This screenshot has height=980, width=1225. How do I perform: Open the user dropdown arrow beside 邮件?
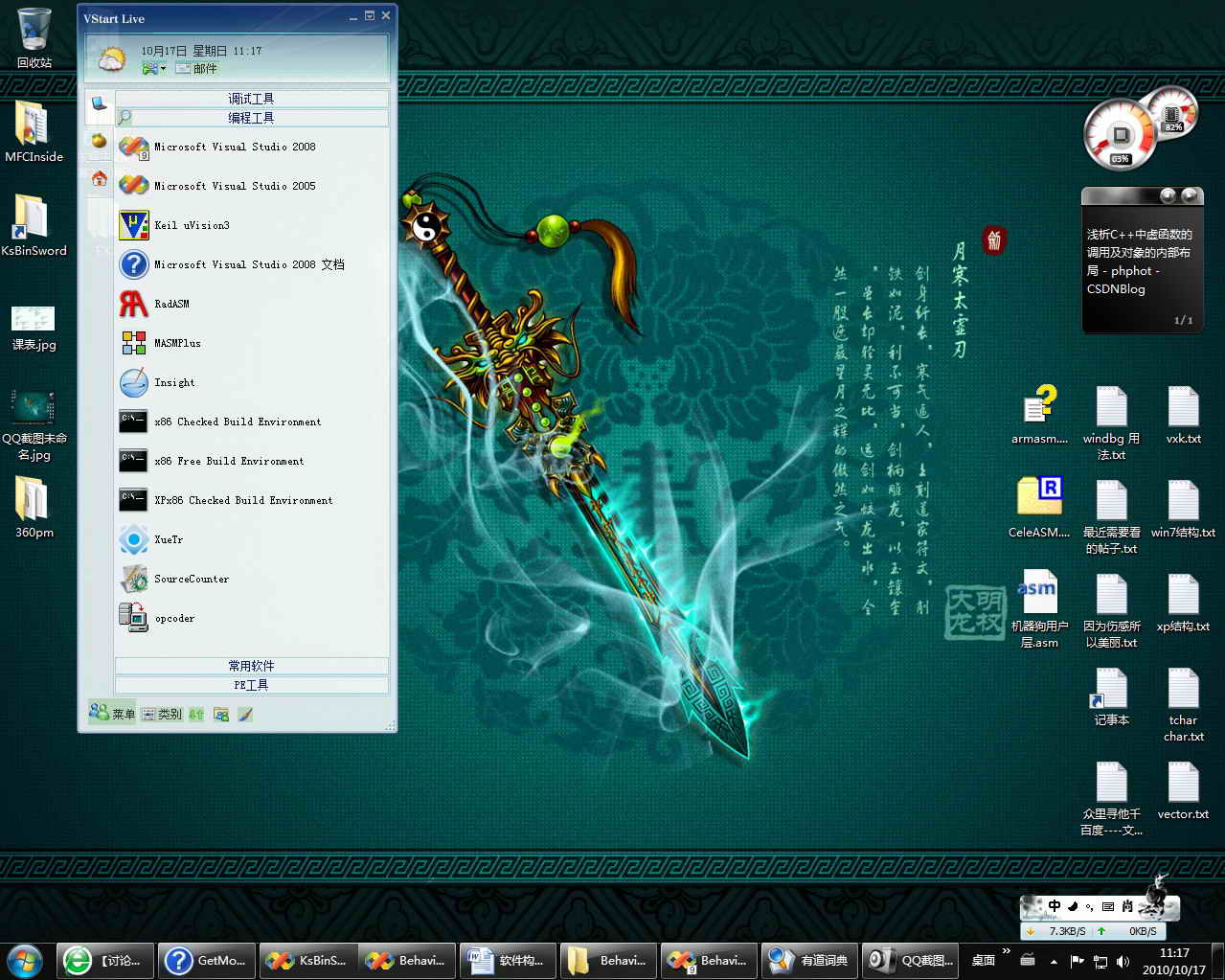pos(164,69)
